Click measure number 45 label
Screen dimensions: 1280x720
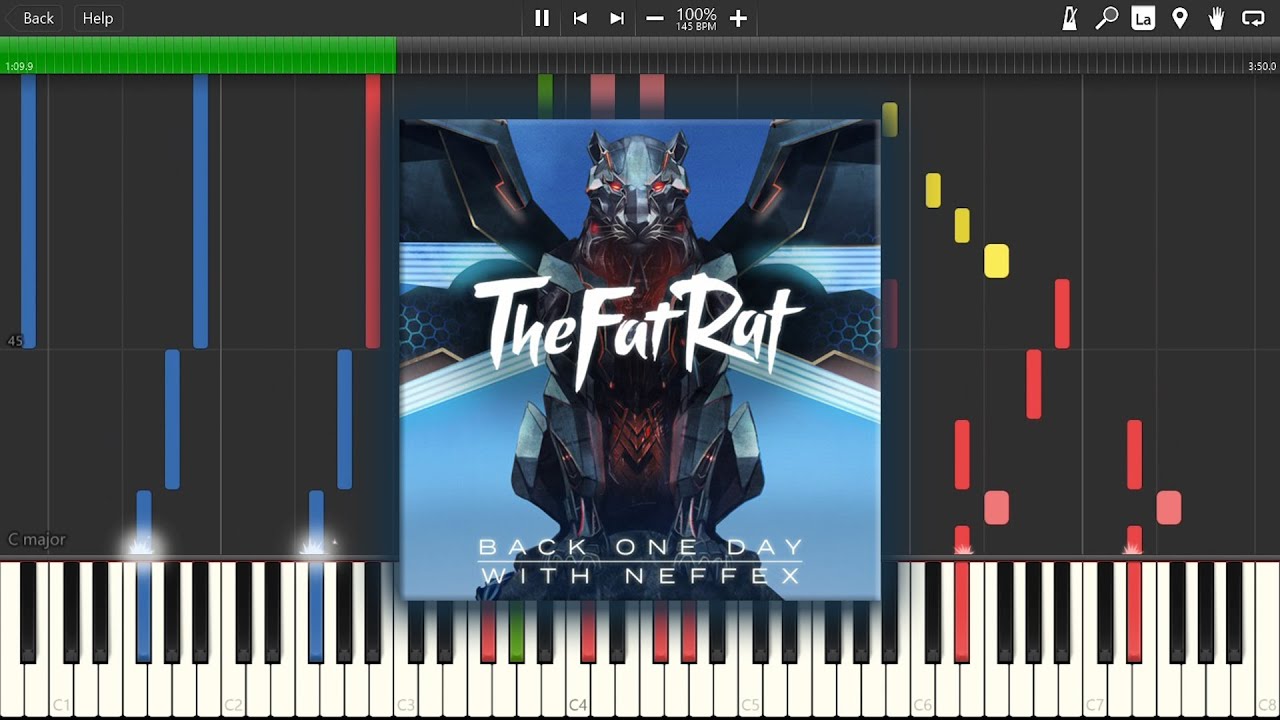(15, 341)
